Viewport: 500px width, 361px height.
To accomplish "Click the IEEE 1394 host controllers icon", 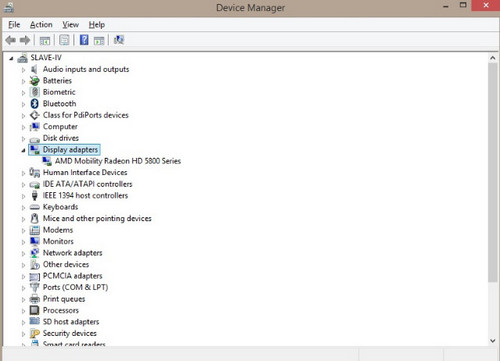I will pyautogui.click(x=34, y=196).
